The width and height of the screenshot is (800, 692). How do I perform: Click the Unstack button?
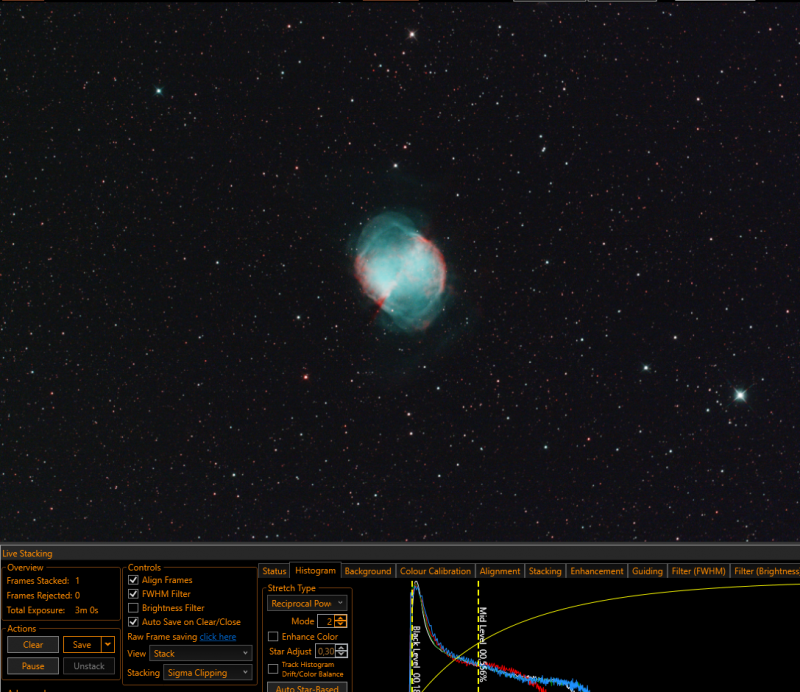click(89, 666)
